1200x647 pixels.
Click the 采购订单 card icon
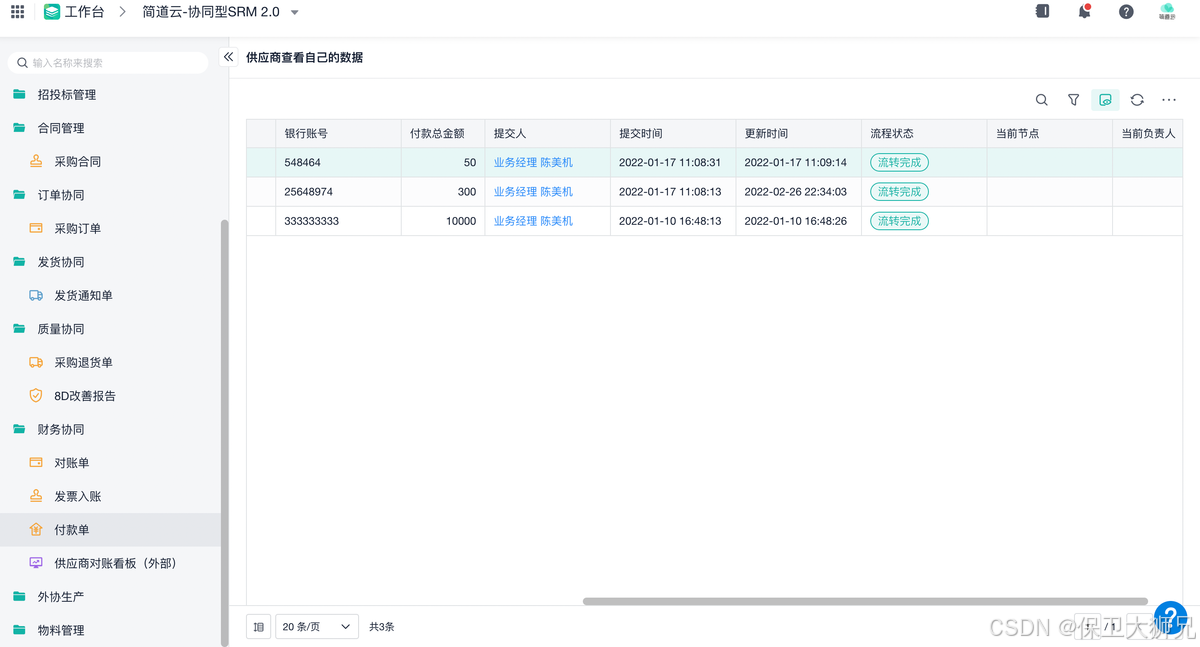pos(36,228)
